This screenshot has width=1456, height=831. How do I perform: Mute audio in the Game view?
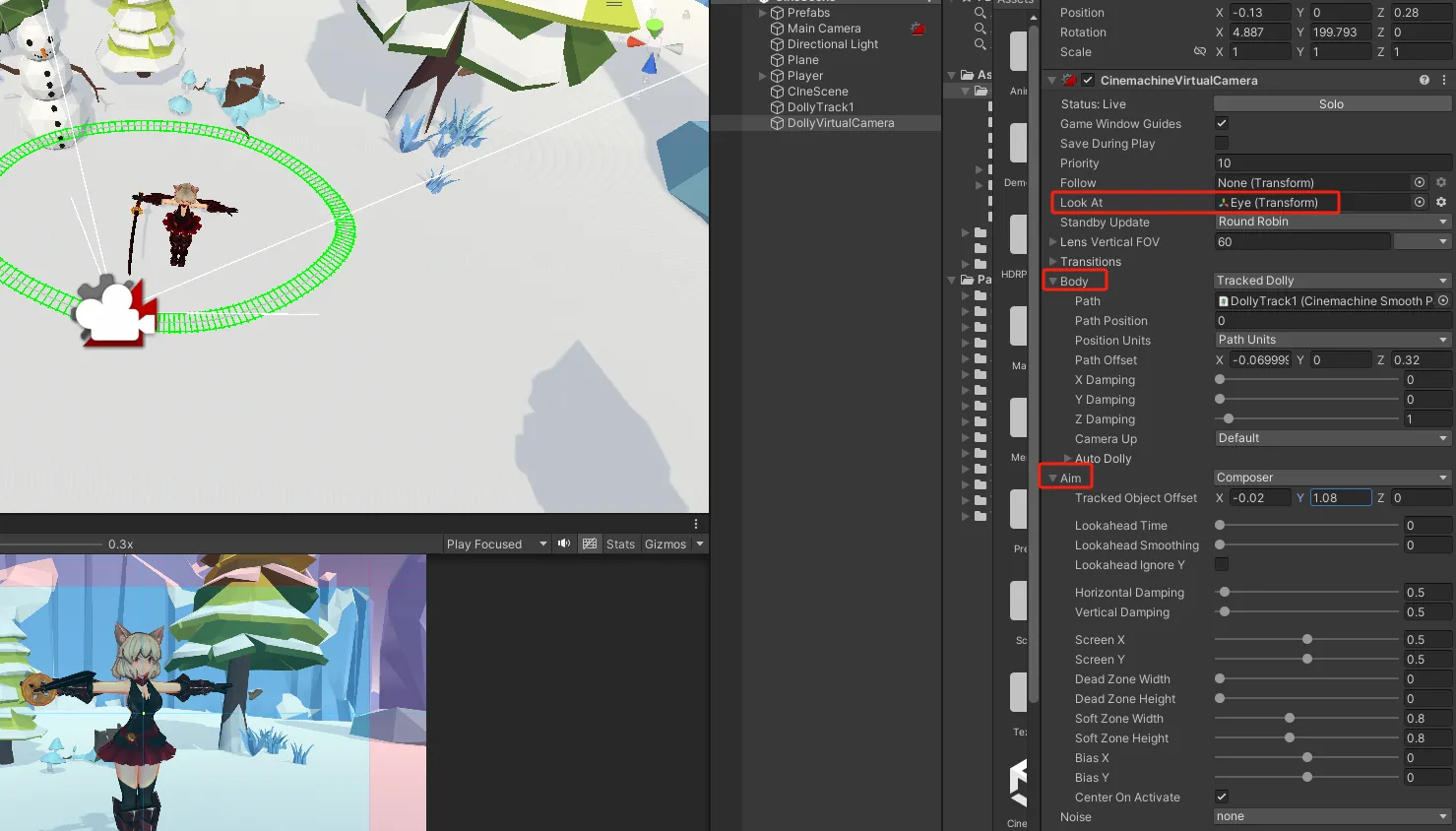[564, 543]
